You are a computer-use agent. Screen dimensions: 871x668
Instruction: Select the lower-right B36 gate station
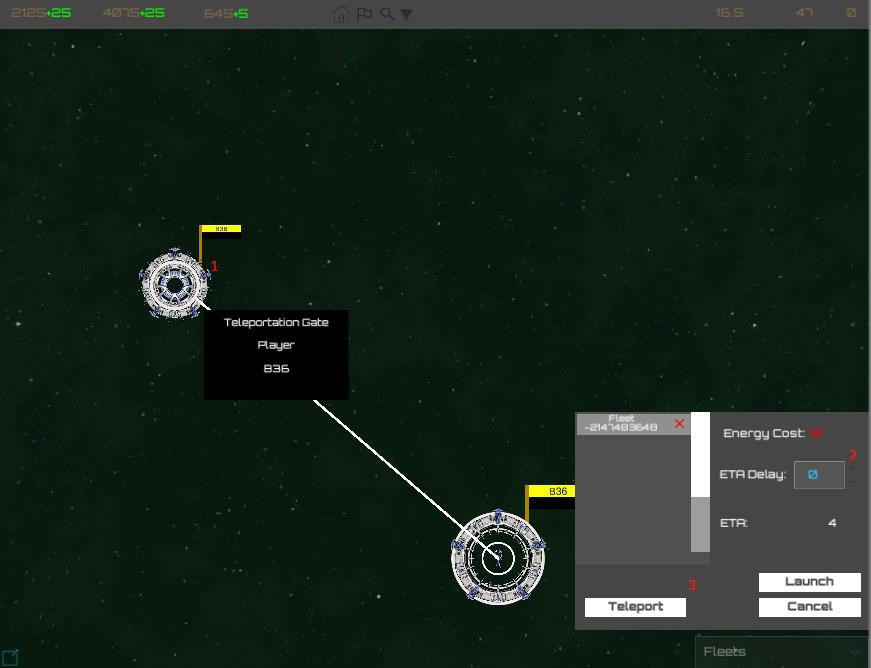[x=498, y=557]
